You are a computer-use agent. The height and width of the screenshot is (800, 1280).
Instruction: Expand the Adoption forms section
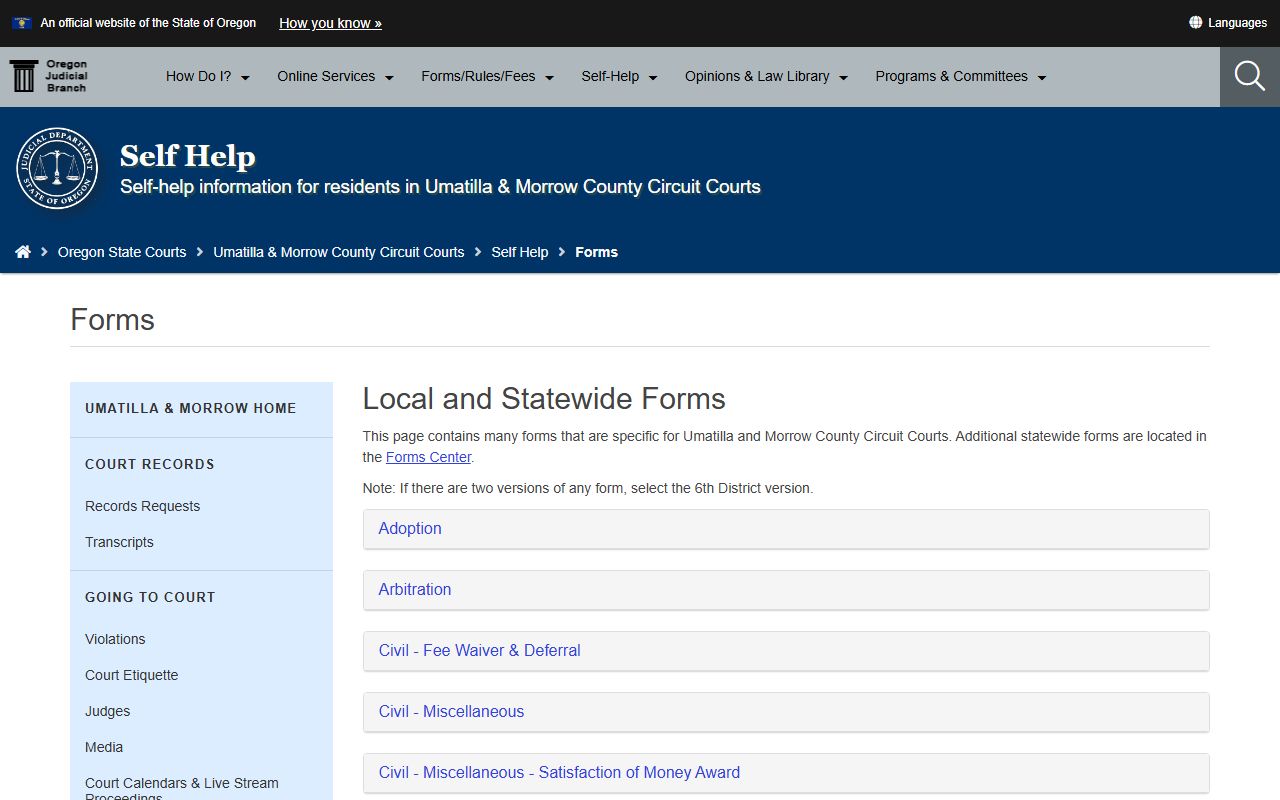(786, 529)
